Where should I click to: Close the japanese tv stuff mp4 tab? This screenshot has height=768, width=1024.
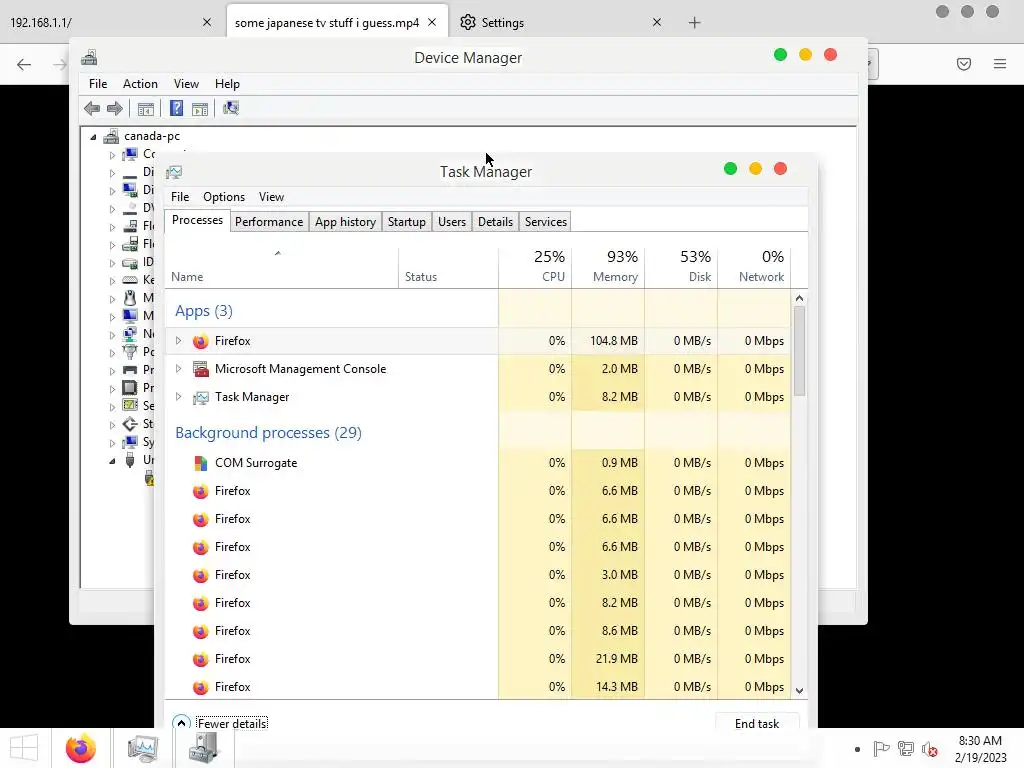(432, 22)
